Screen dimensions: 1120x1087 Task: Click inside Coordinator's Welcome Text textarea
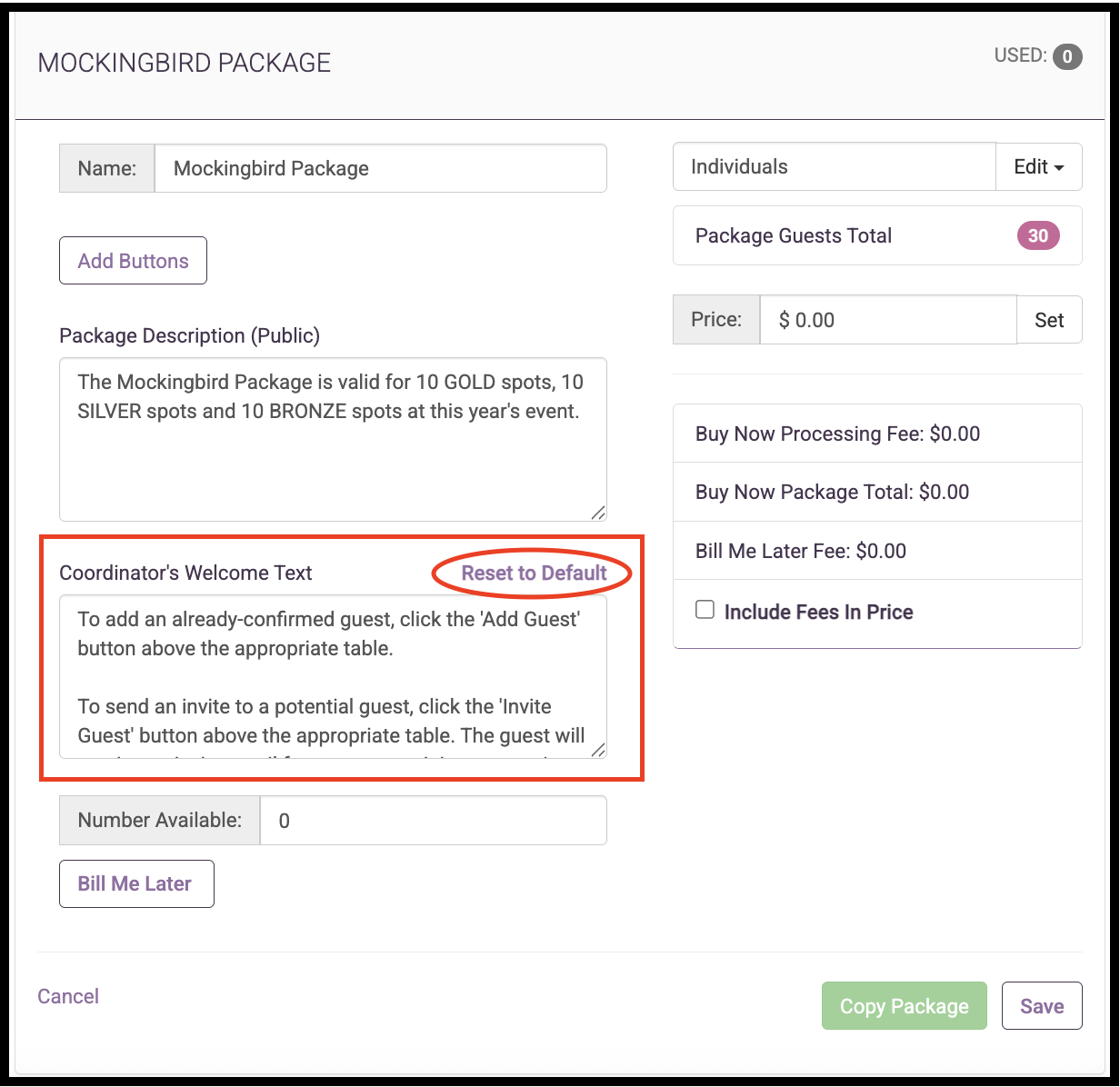[333, 677]
